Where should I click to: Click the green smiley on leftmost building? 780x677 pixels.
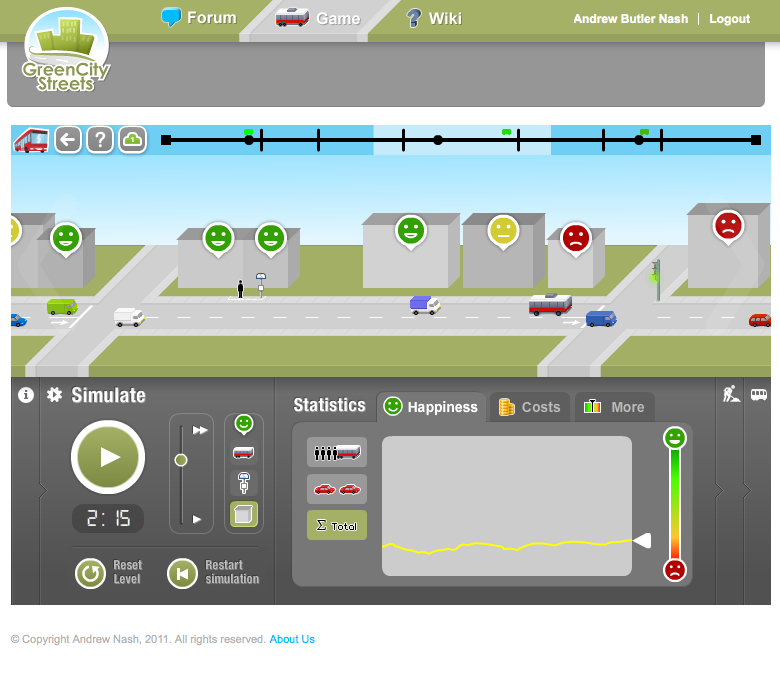[66, 239]
